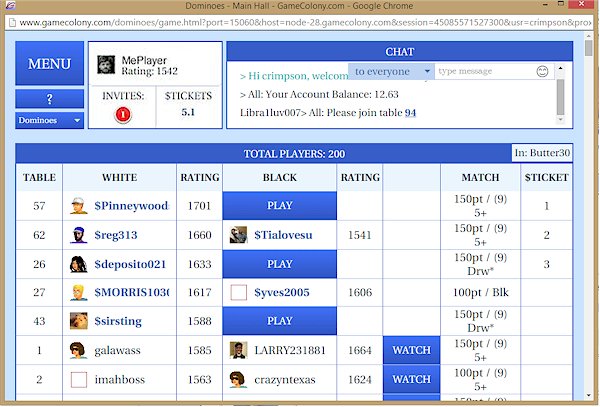
Task: Open player $sirsting's name link
Action: pos(118,321)
